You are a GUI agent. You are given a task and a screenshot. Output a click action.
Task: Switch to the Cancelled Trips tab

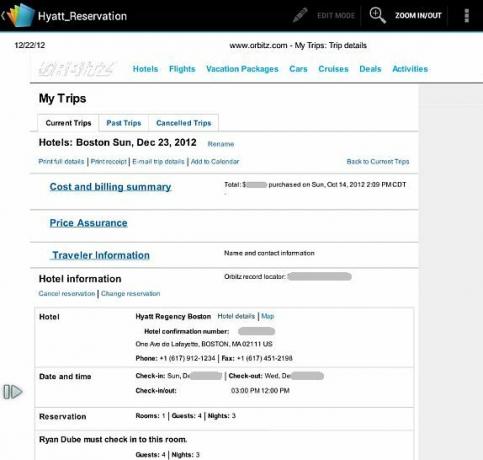[x=184, y=123]
